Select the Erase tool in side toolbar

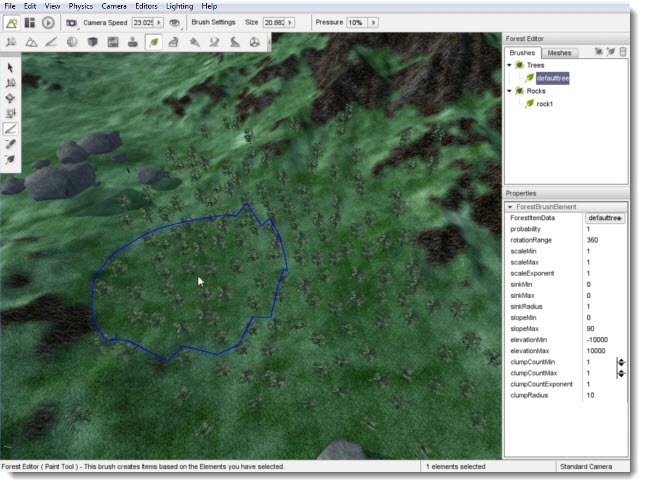(11, 144)
